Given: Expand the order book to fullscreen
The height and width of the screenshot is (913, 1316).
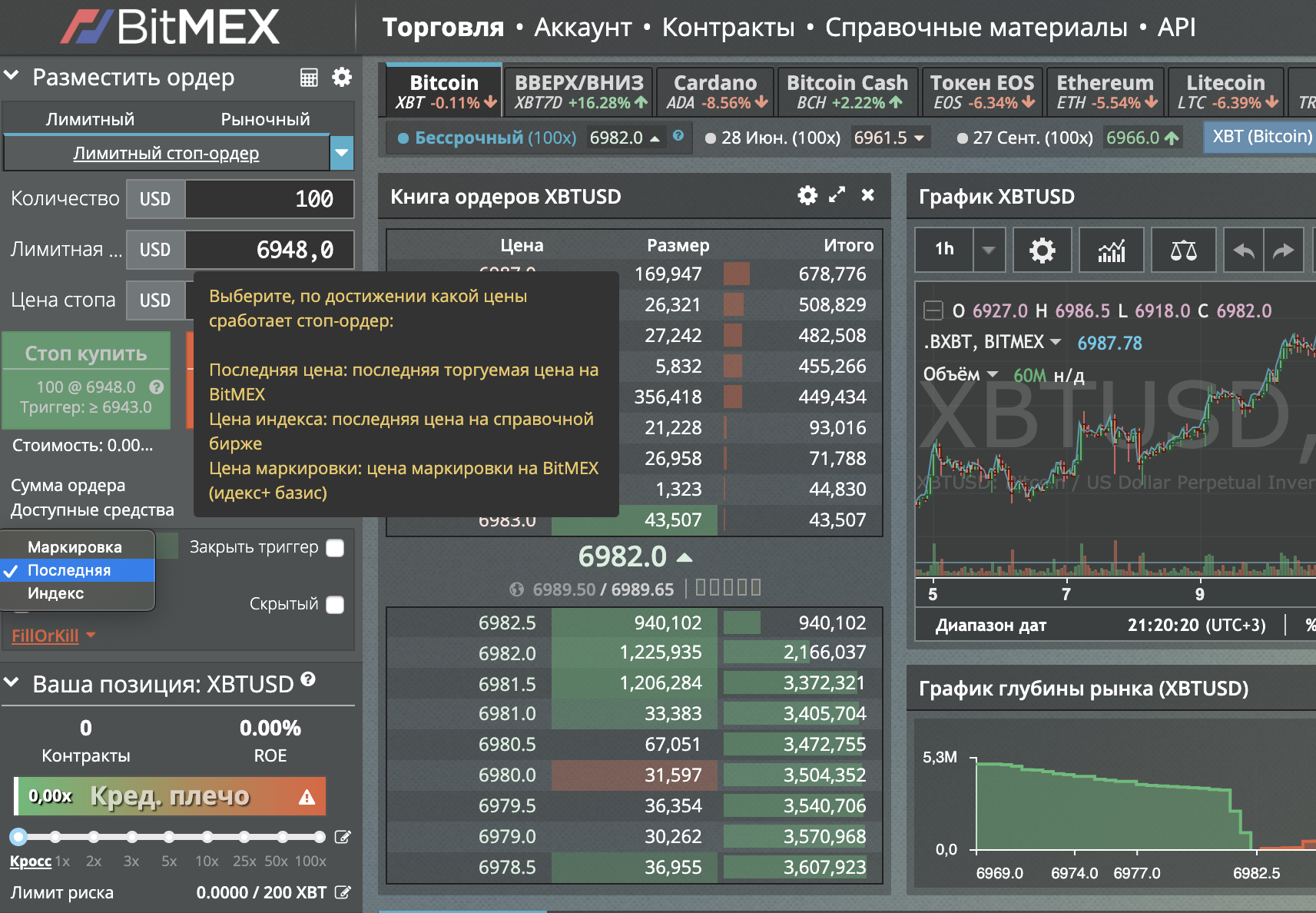Looking at the screenshot, I should 837,195.
